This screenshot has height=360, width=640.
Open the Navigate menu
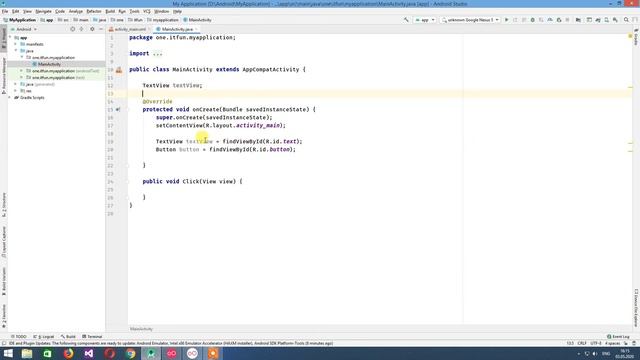[x=43, y=11]
